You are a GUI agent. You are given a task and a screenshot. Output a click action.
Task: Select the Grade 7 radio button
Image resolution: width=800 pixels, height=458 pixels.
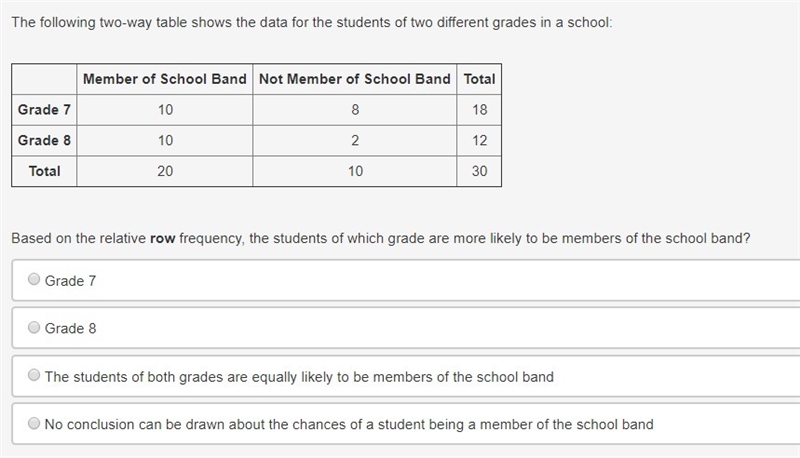click(x=34, y=279)
